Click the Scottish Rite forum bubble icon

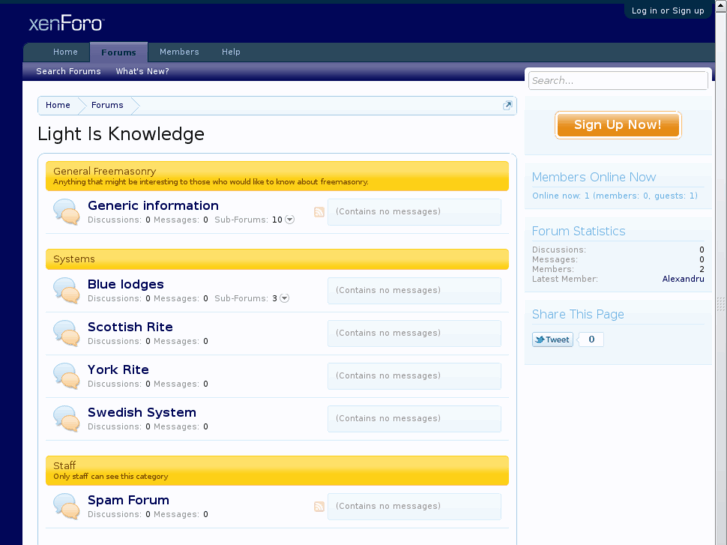tap(66, 333)
